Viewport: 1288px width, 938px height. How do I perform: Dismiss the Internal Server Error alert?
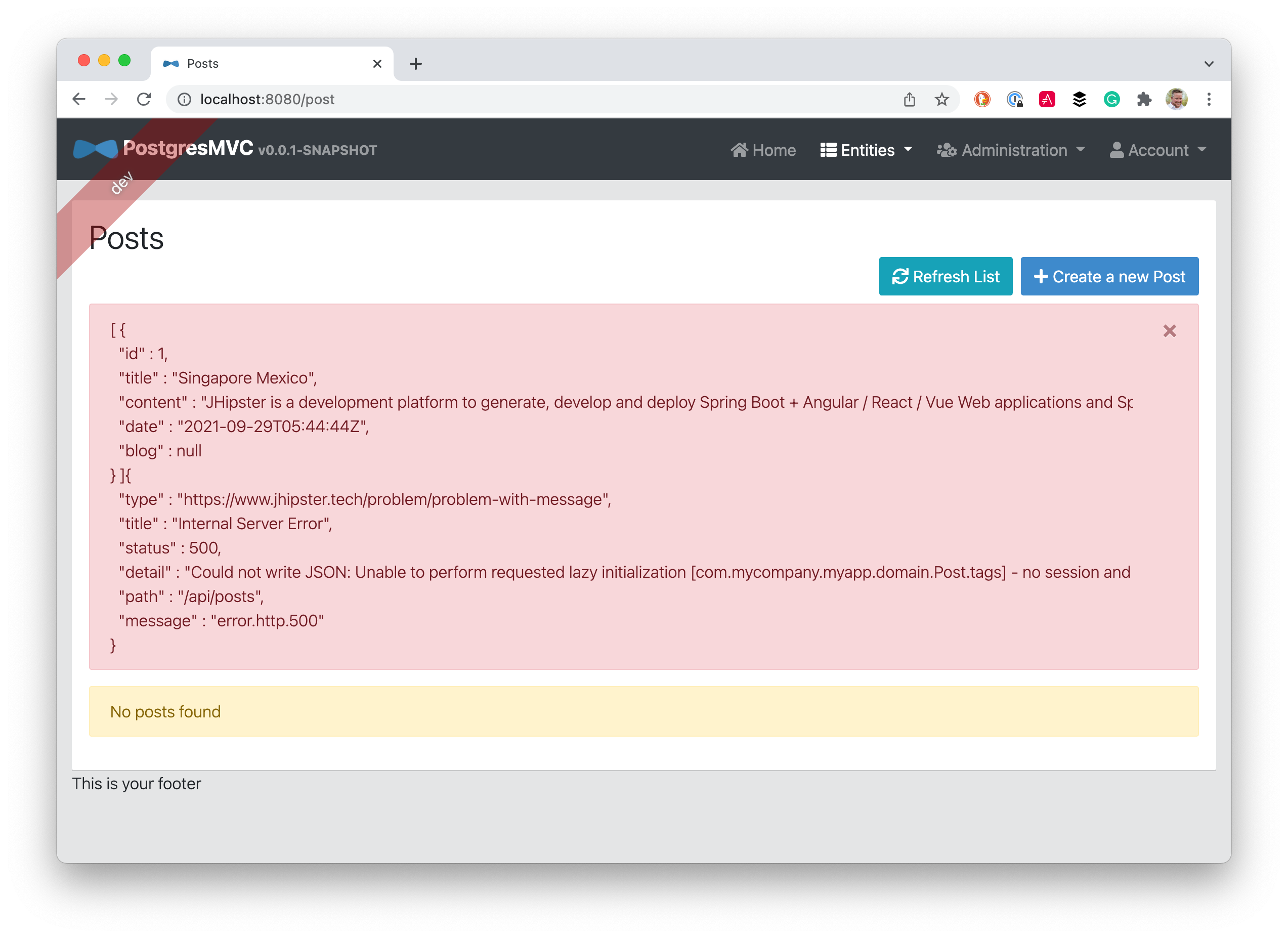click(x=1169, y=330)
